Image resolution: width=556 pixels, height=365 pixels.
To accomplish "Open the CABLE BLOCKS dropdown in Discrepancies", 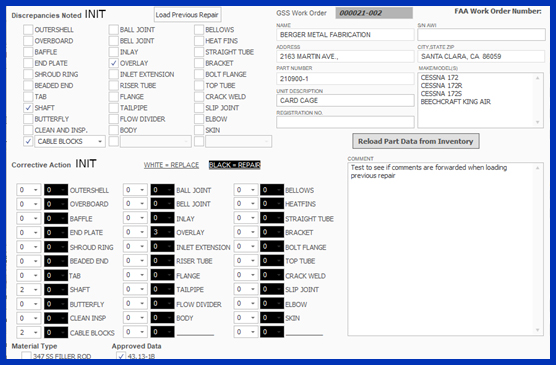I will 100,142.
